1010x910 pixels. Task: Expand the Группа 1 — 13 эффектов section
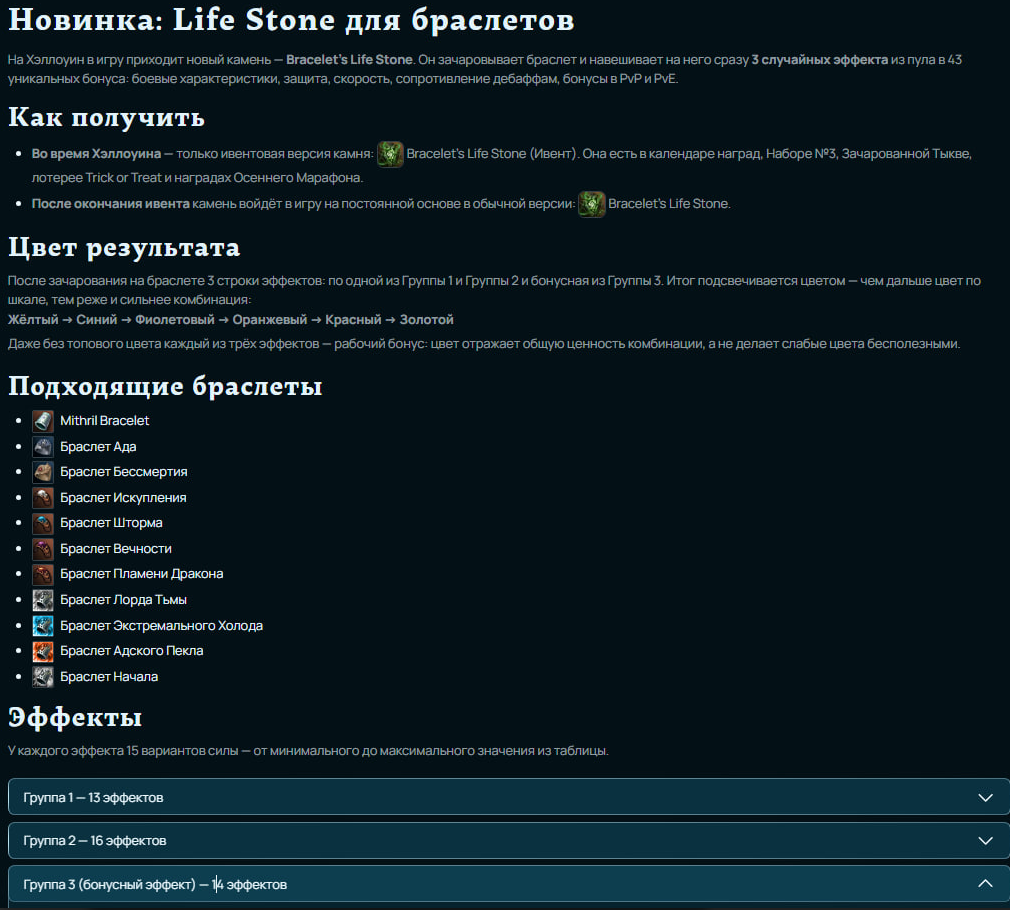point(508,797)
